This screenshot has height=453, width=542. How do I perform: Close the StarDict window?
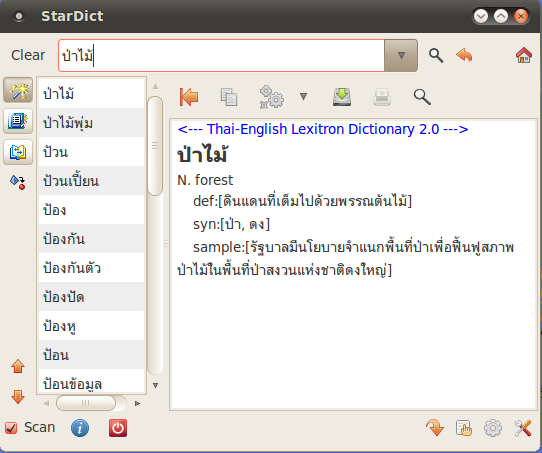tap(521, 16)
